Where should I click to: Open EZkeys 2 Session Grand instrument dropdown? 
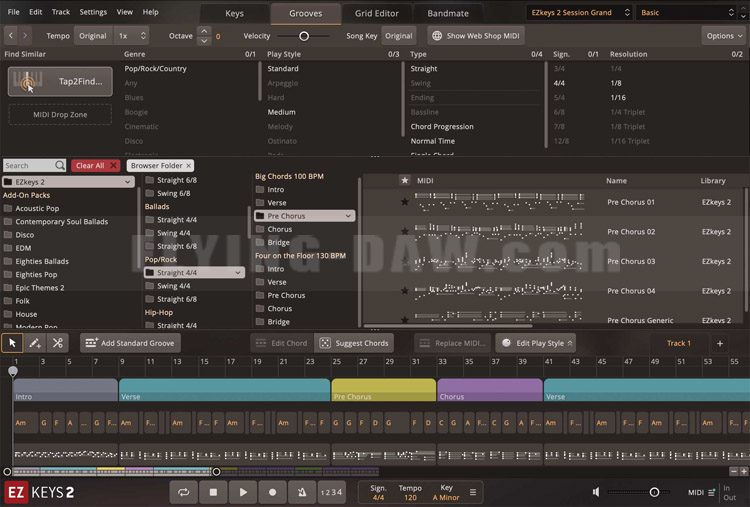click(x=580, y=12)
